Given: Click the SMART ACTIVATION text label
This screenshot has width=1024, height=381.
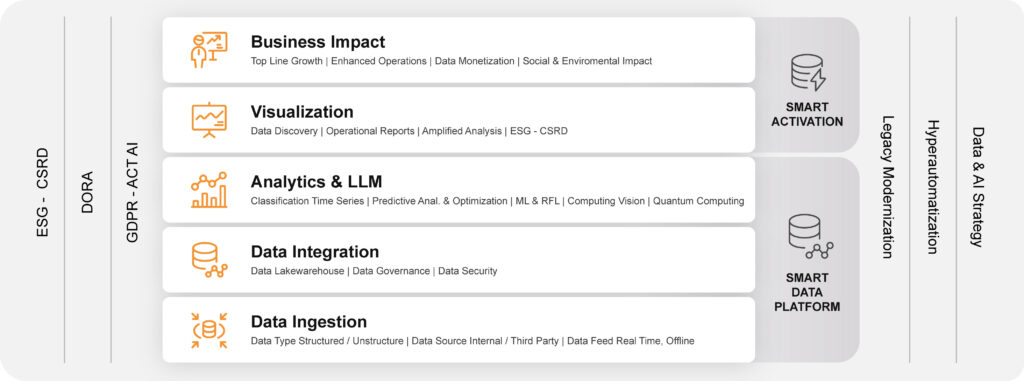Looking at the screenshot, I should click(x=807, y=114).
